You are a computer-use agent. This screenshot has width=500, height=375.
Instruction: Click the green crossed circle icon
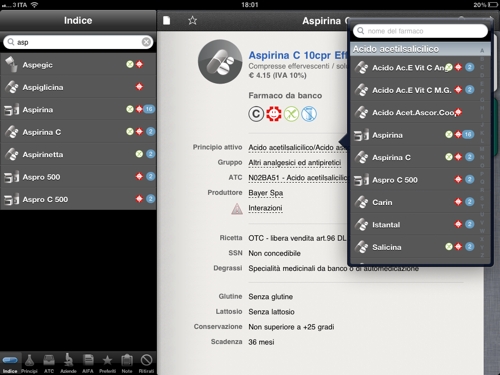pos(291,114)
